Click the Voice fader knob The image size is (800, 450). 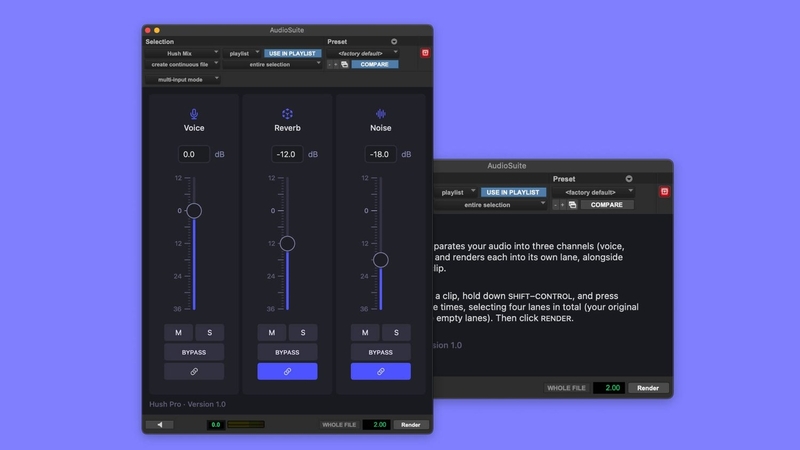click(194, 211)
